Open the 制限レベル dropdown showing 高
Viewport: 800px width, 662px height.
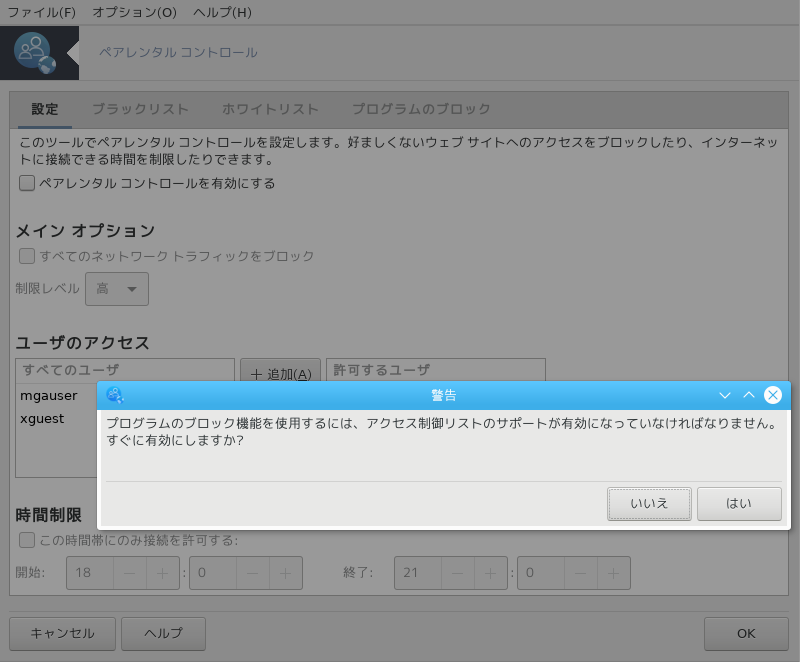tap(117, 289)
